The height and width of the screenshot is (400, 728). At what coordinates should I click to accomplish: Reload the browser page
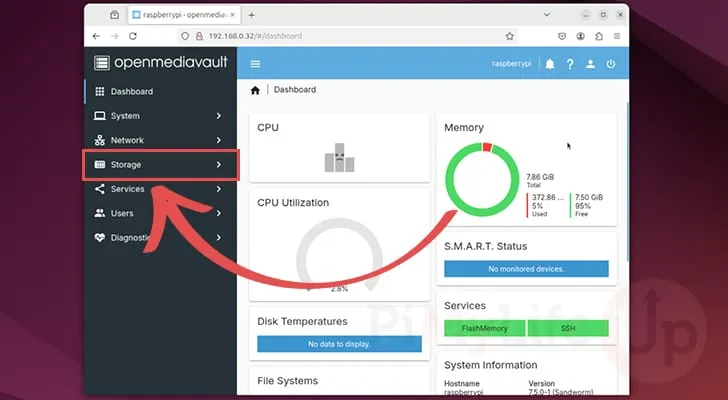[x=133, y=36]
